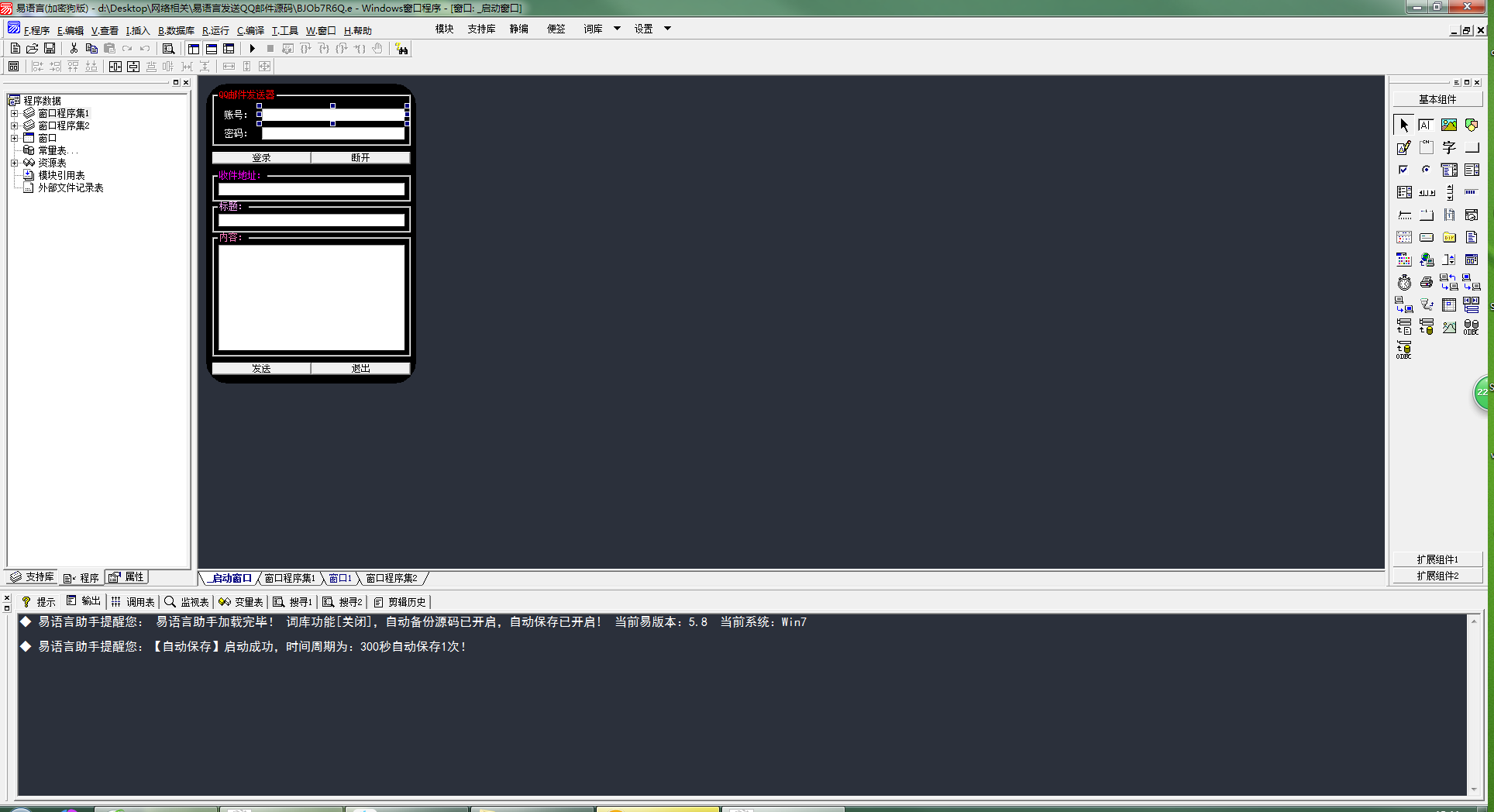1494x812 pixels.
Task: Click the 扩展组件2 button
Action: pyautogui.click(x=1437, y=576)
